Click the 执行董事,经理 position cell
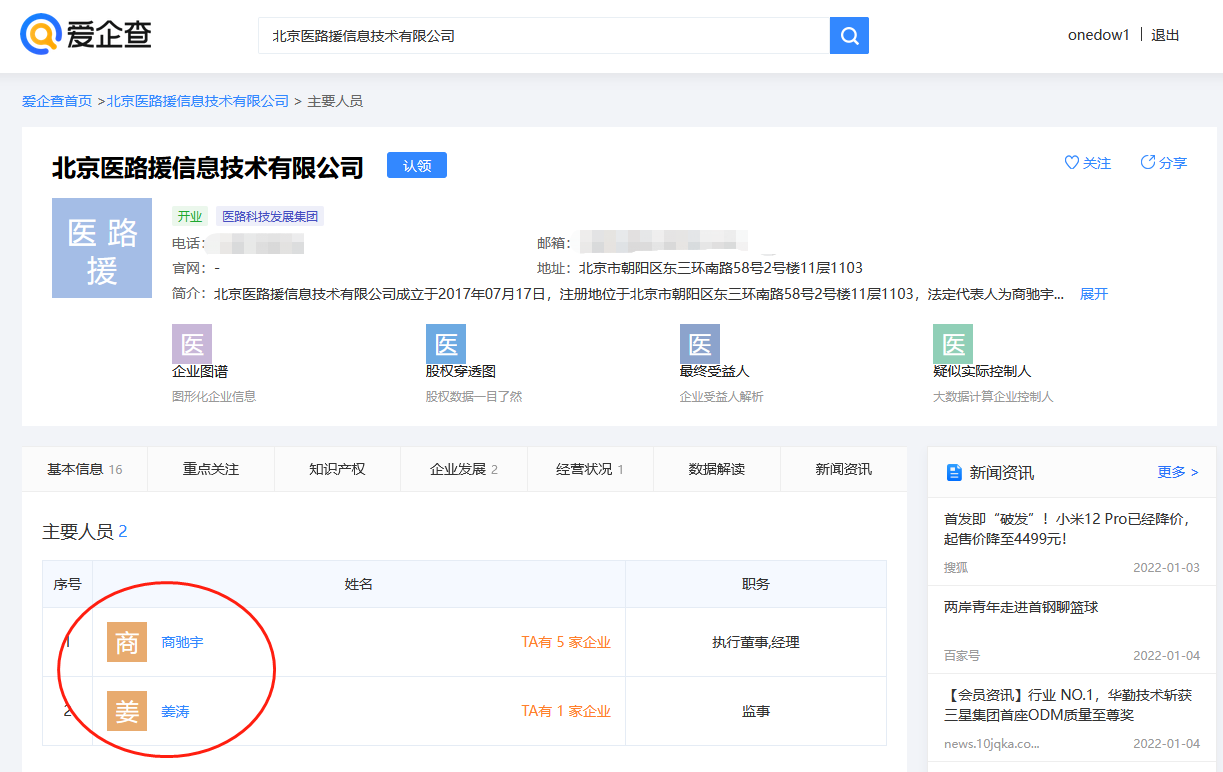Viewport: 1223px width, 772px height. (x=756, y=642)
